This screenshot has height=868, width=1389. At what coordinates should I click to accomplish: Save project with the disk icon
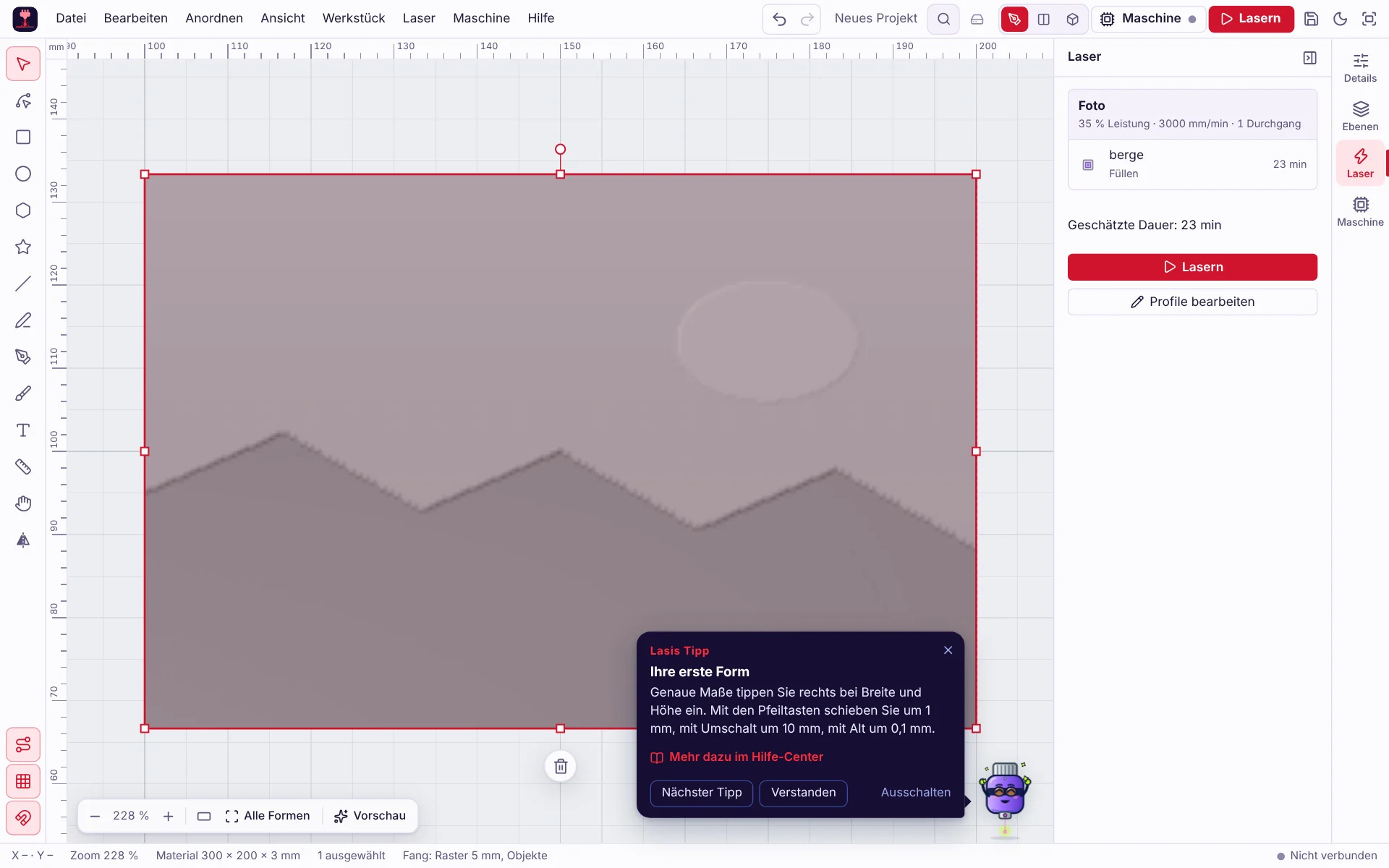click(1311, 19)
